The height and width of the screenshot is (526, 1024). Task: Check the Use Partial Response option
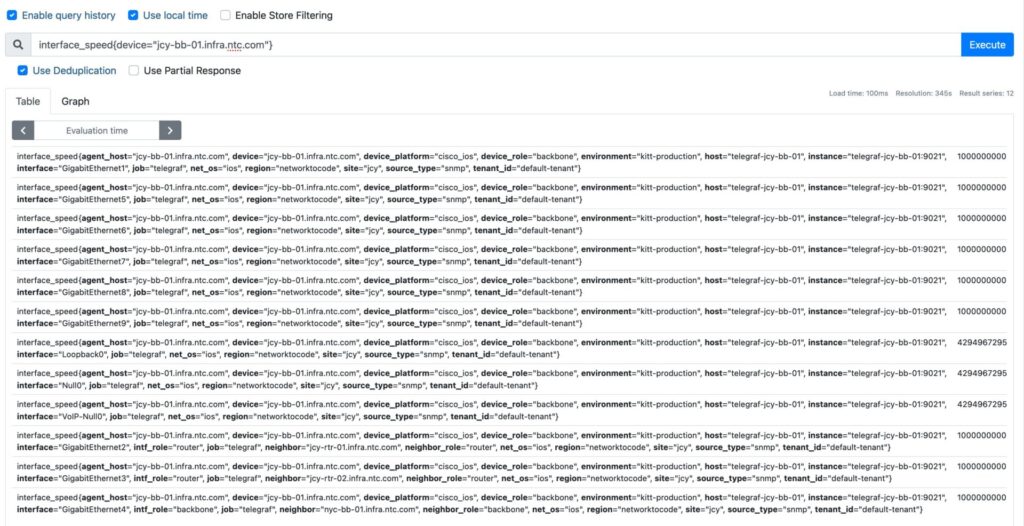pyautogui.click(x=134, y=71)
